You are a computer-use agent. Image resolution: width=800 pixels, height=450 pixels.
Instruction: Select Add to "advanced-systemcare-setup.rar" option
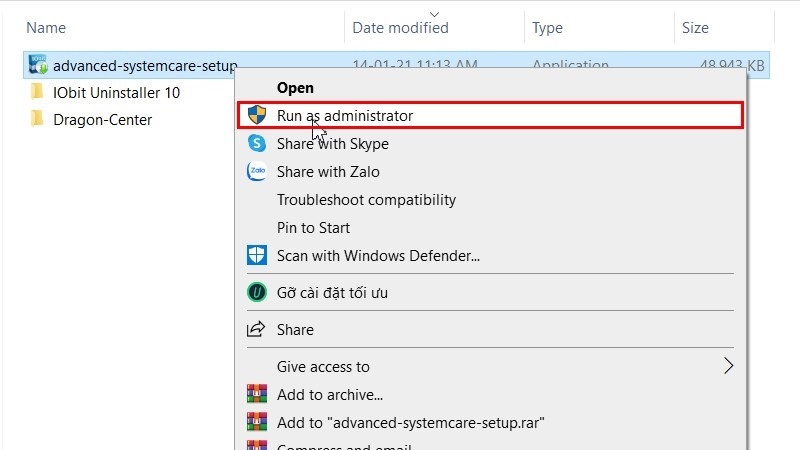pos(411,421)
